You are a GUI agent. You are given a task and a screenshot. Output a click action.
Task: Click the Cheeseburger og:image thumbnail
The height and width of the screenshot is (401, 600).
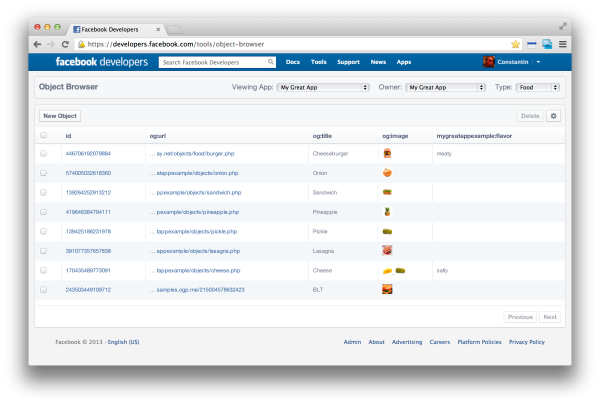click(x=387, y=153)
